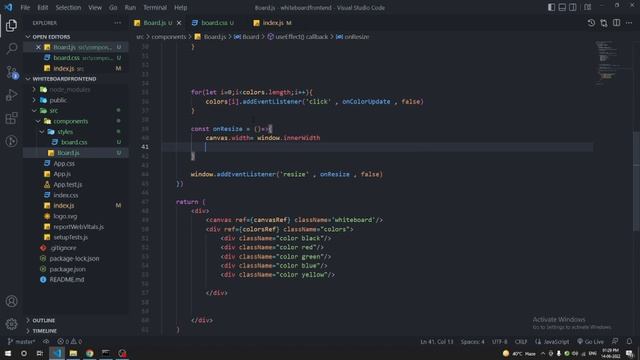
Task: Open App.css in the explorer
Action: (x=76, y=163)
